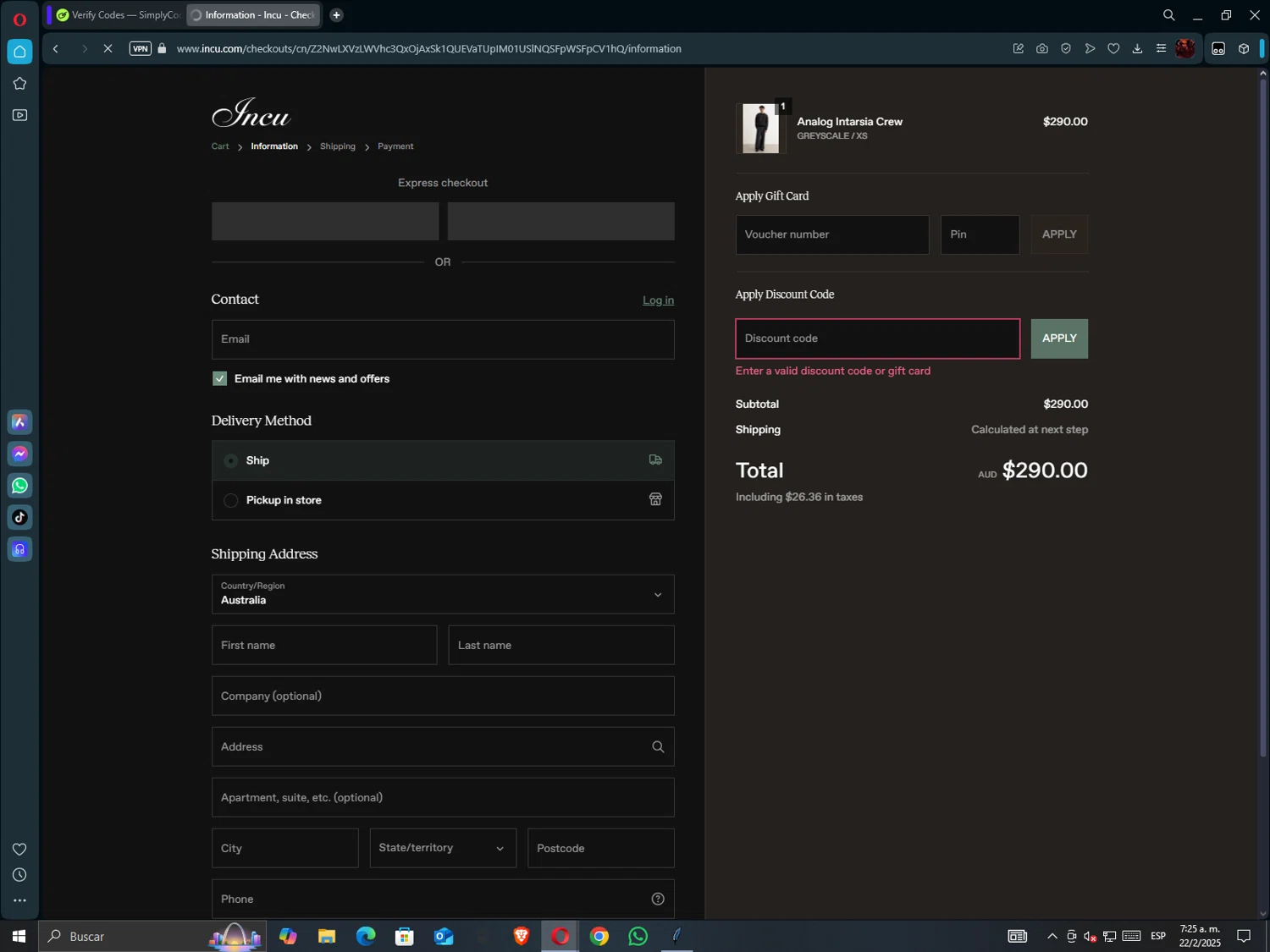Screen dimensions: 1270x952
Task: Open Microsoft Edge from taskbar
Action: click(x=366, y=937)
